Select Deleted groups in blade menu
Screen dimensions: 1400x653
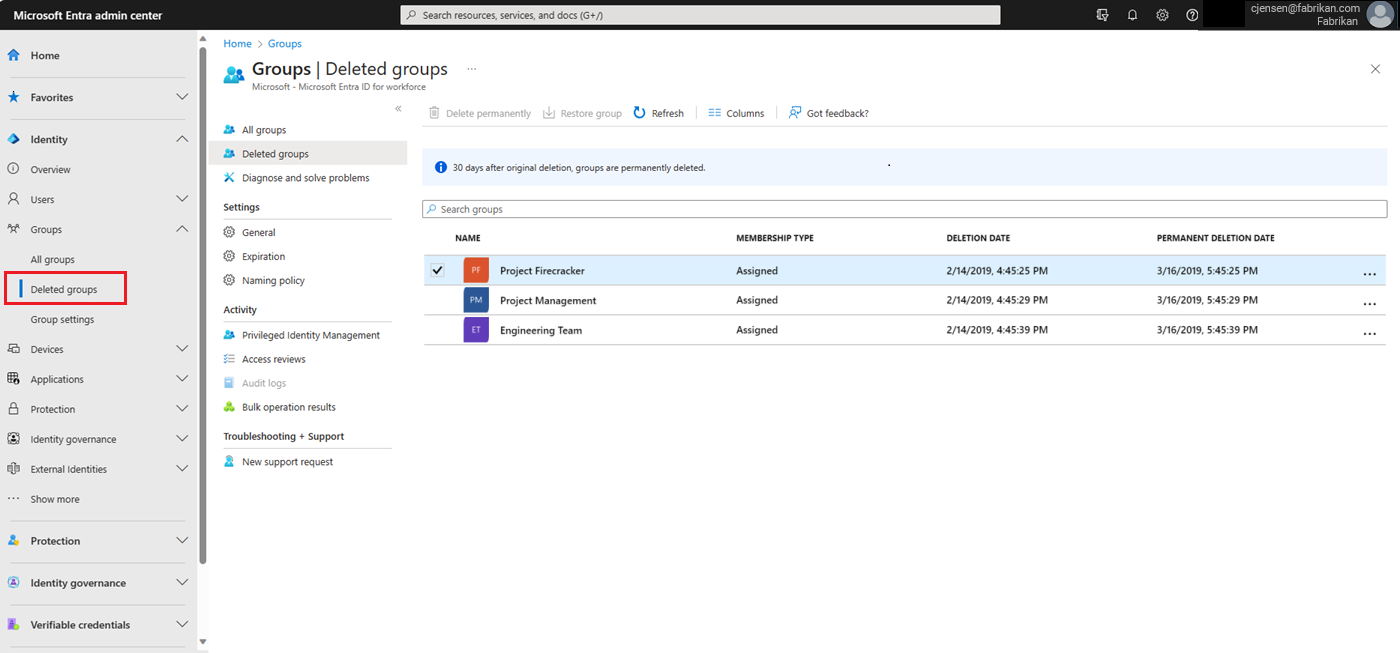[308, 154]
